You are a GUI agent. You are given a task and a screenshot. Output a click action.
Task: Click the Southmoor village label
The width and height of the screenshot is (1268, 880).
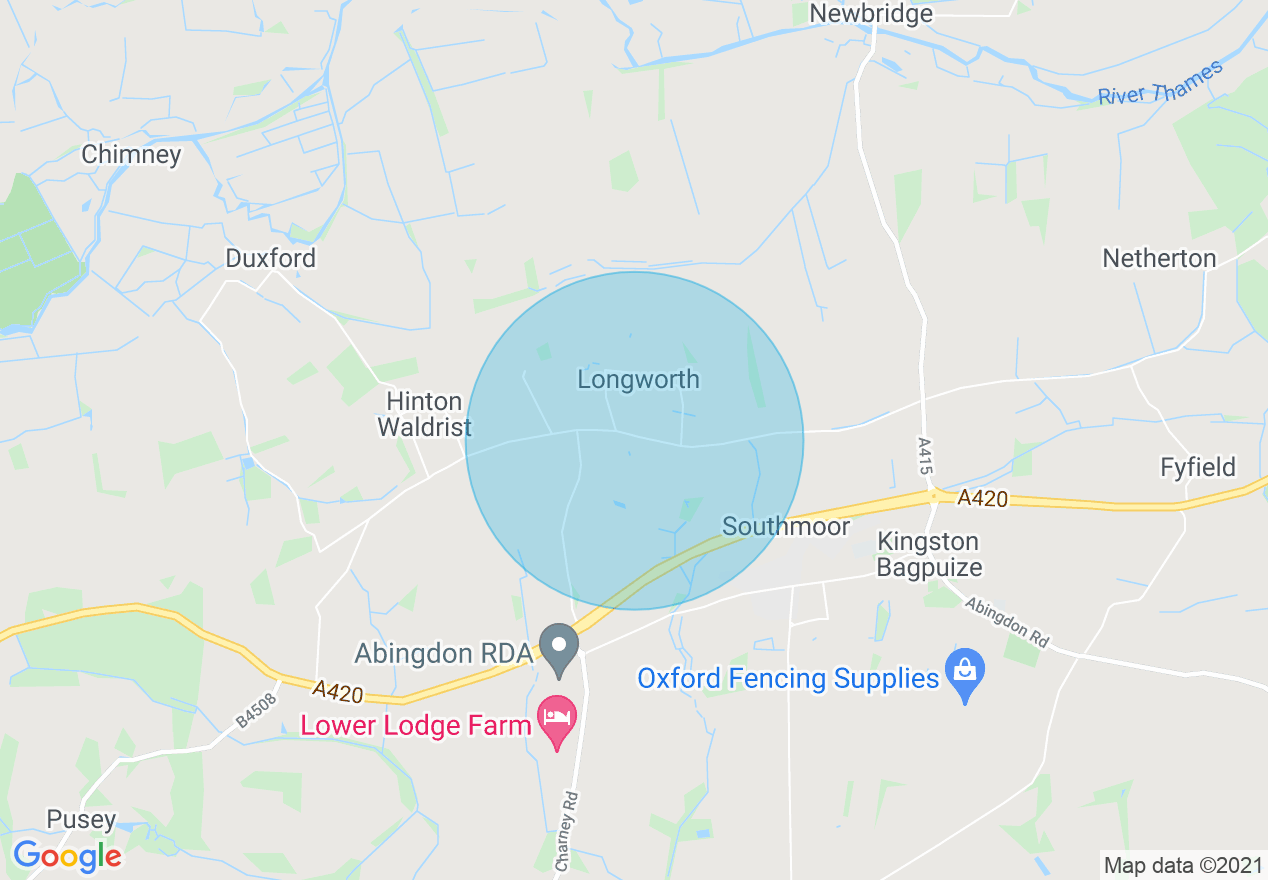click(786, 526)
